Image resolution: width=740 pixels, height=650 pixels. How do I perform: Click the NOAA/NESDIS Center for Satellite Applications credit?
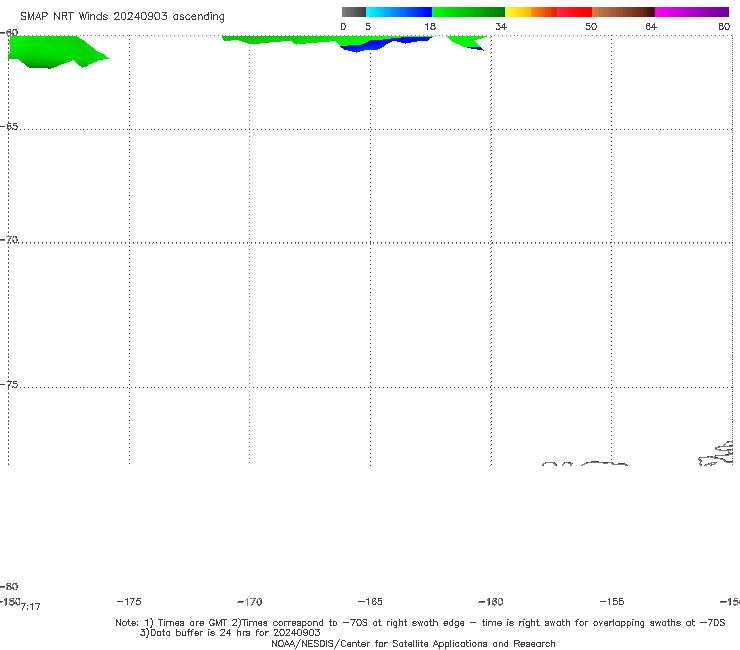[413, 644]
